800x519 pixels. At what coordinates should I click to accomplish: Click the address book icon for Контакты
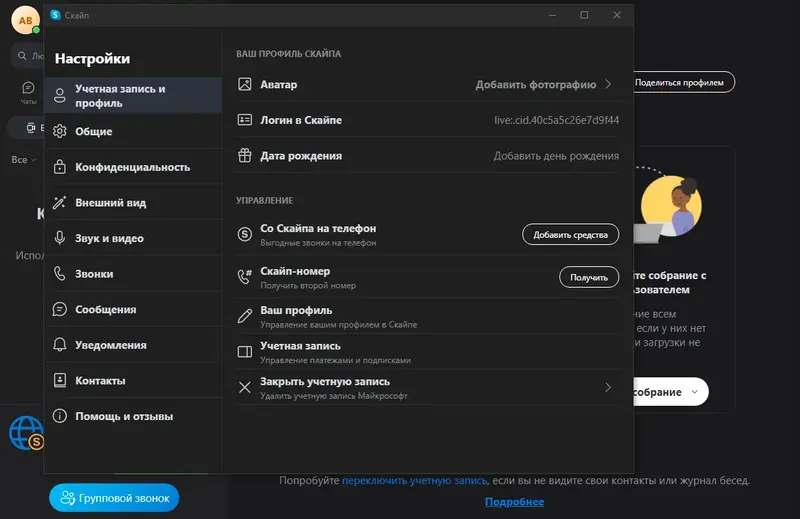(x=60, y=380)
